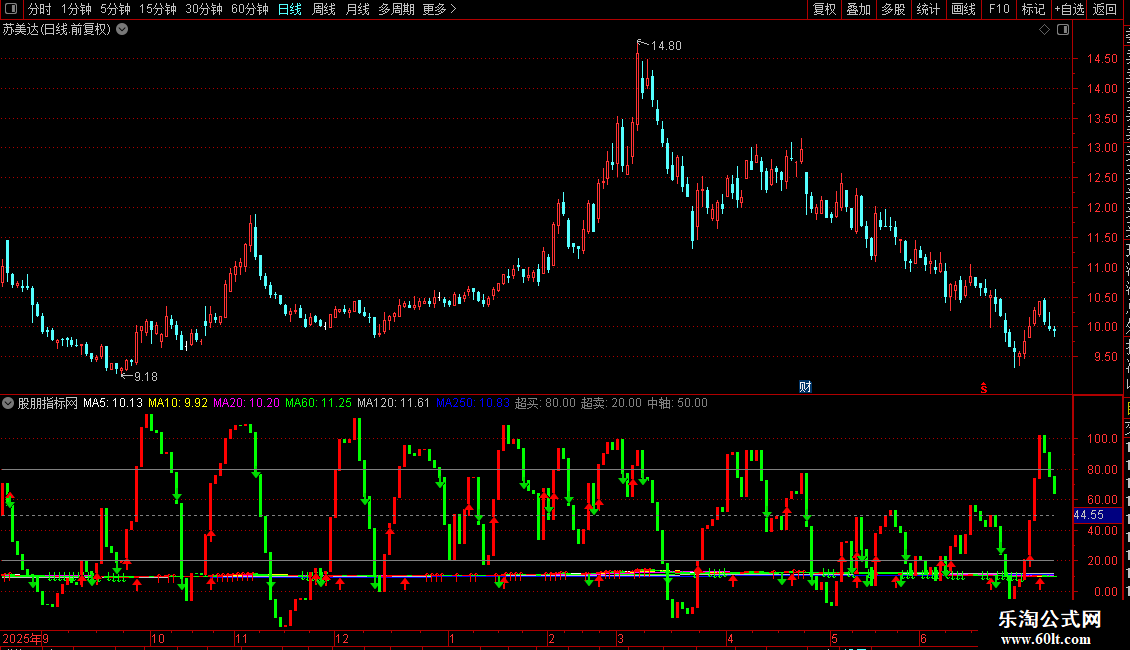Screen dimensions: 1130x650
Task: Expand the 更多 periods menu
Action: (439, 9)
